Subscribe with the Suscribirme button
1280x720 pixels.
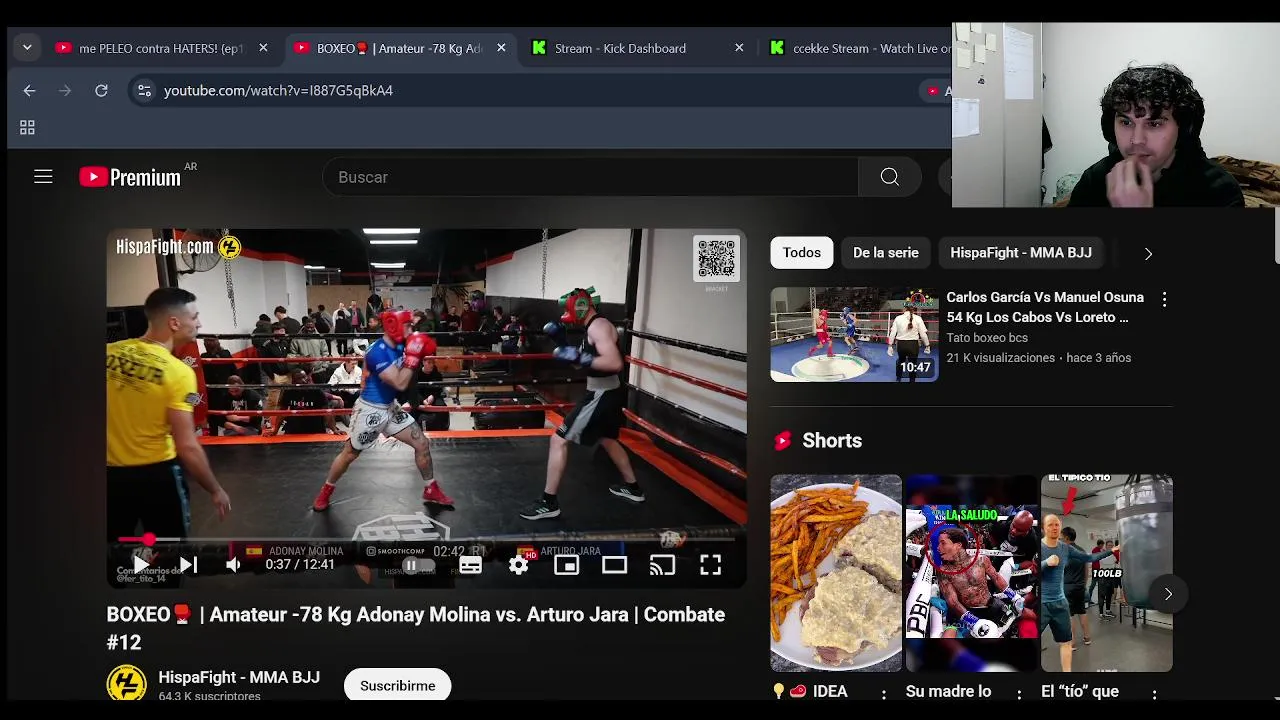tap(397, 685)
